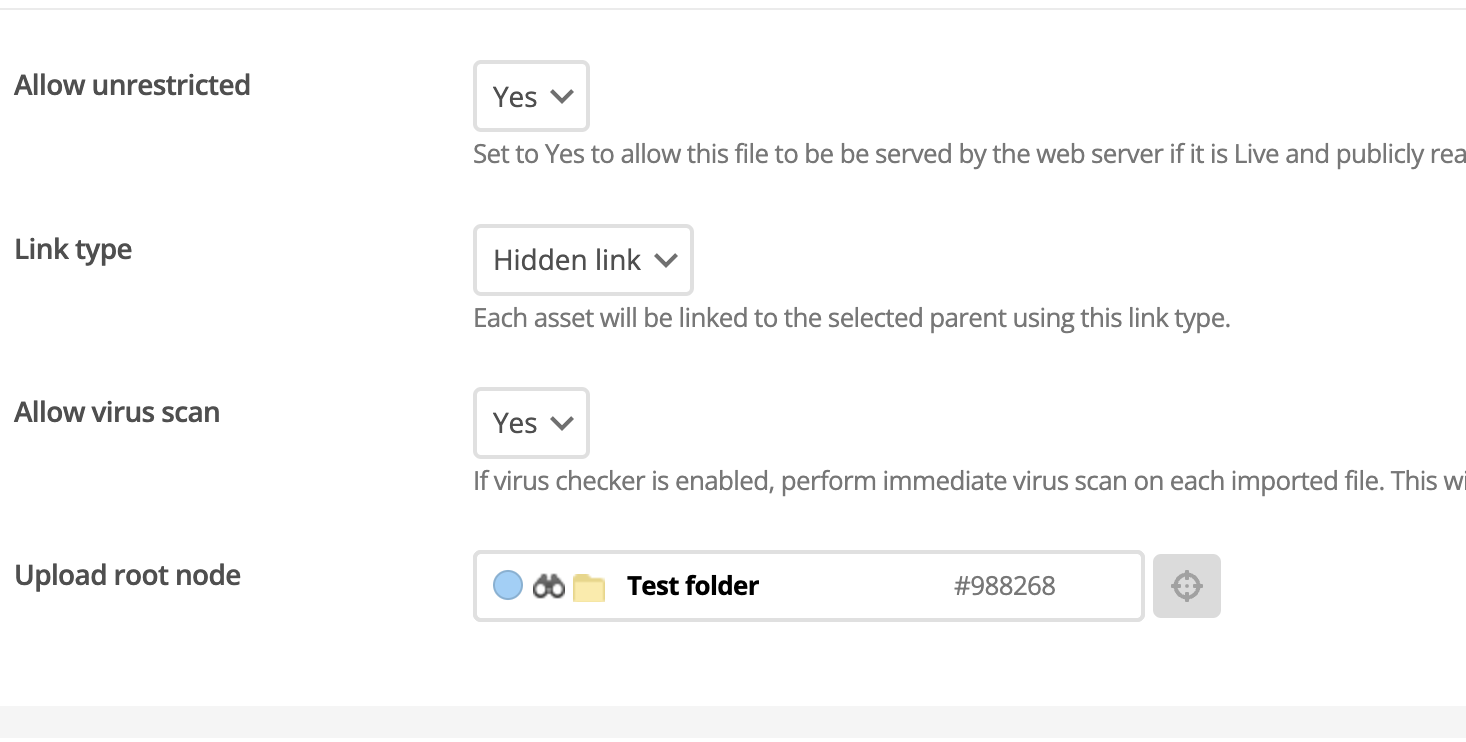This screenshot has width=1466, height=742.
Task: Click the Allow virus scan field label
Action: [117, 413]
